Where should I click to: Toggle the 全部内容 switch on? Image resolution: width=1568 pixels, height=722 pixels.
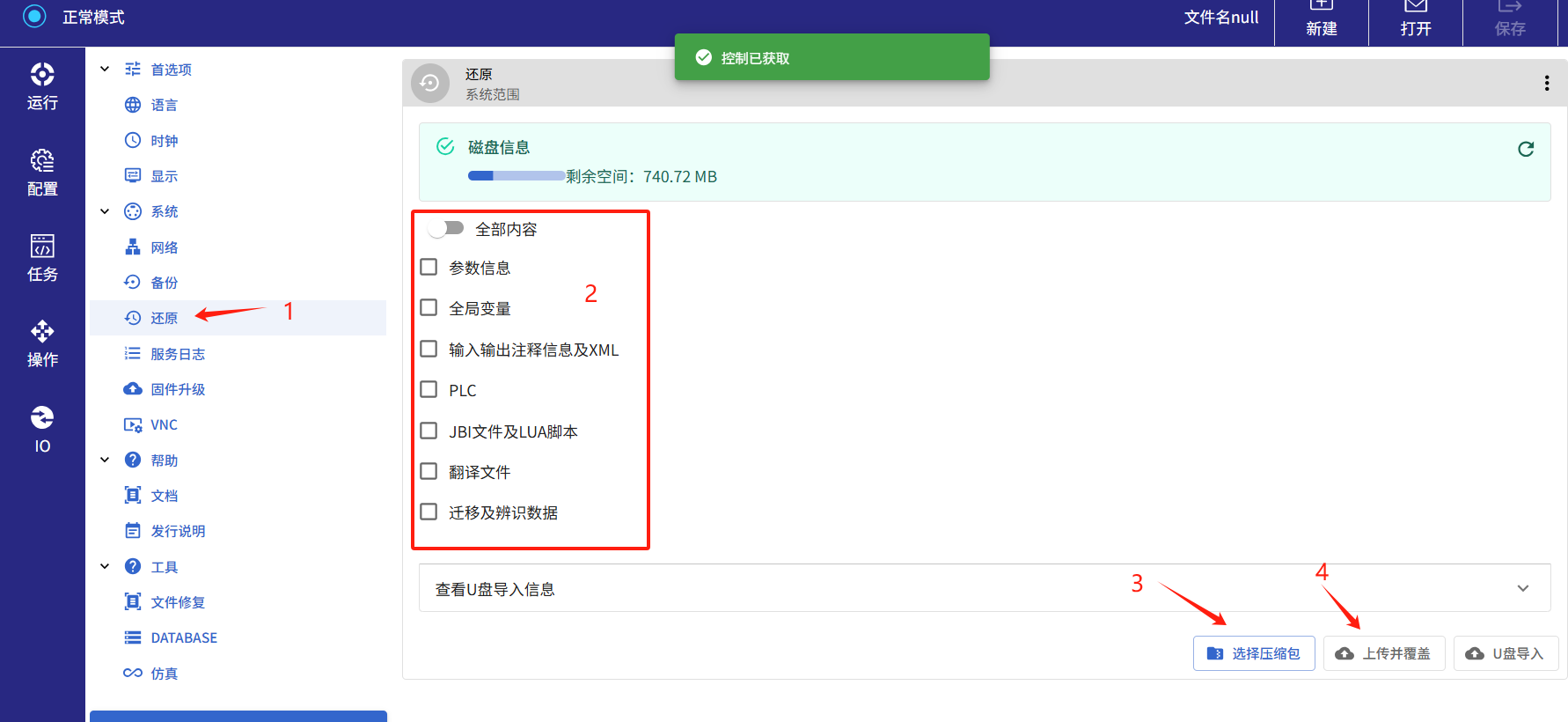[x=446, y=229]
